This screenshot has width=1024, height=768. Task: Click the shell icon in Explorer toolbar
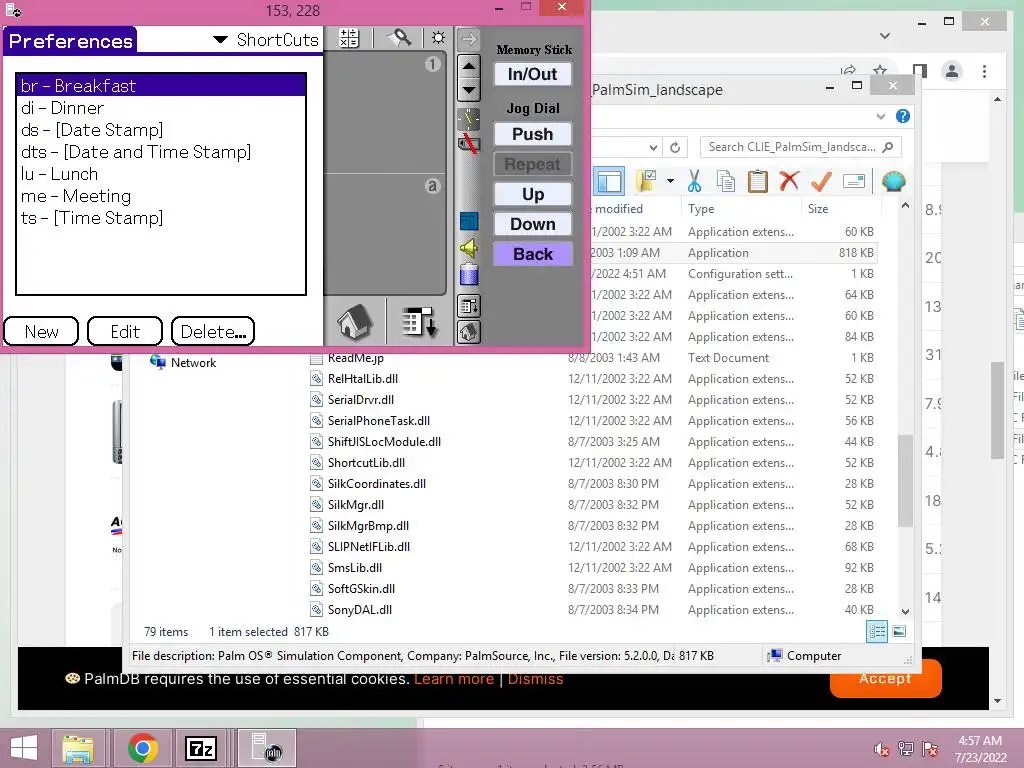[893, 181]
